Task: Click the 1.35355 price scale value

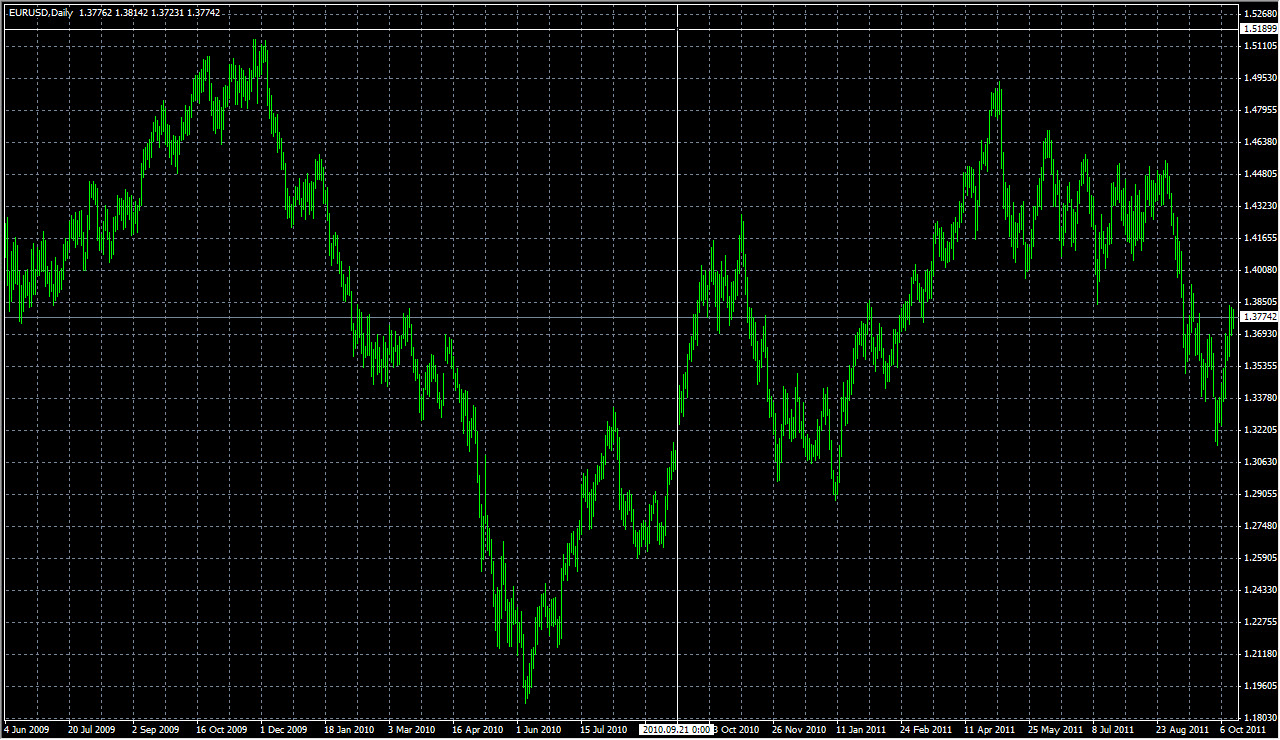Action: [x=1261, y=366]
